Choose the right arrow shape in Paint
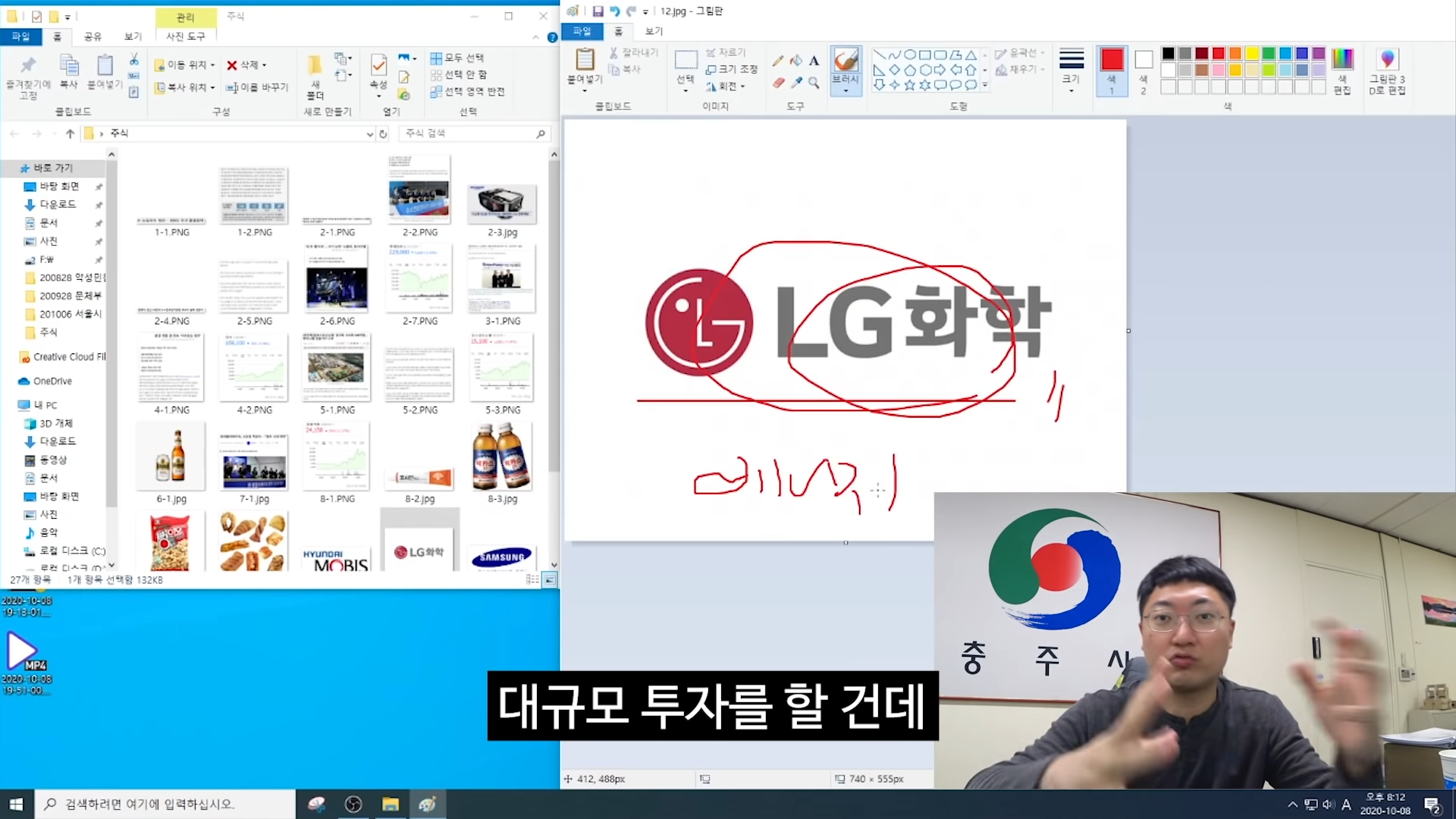 click(x=940, y=70)
